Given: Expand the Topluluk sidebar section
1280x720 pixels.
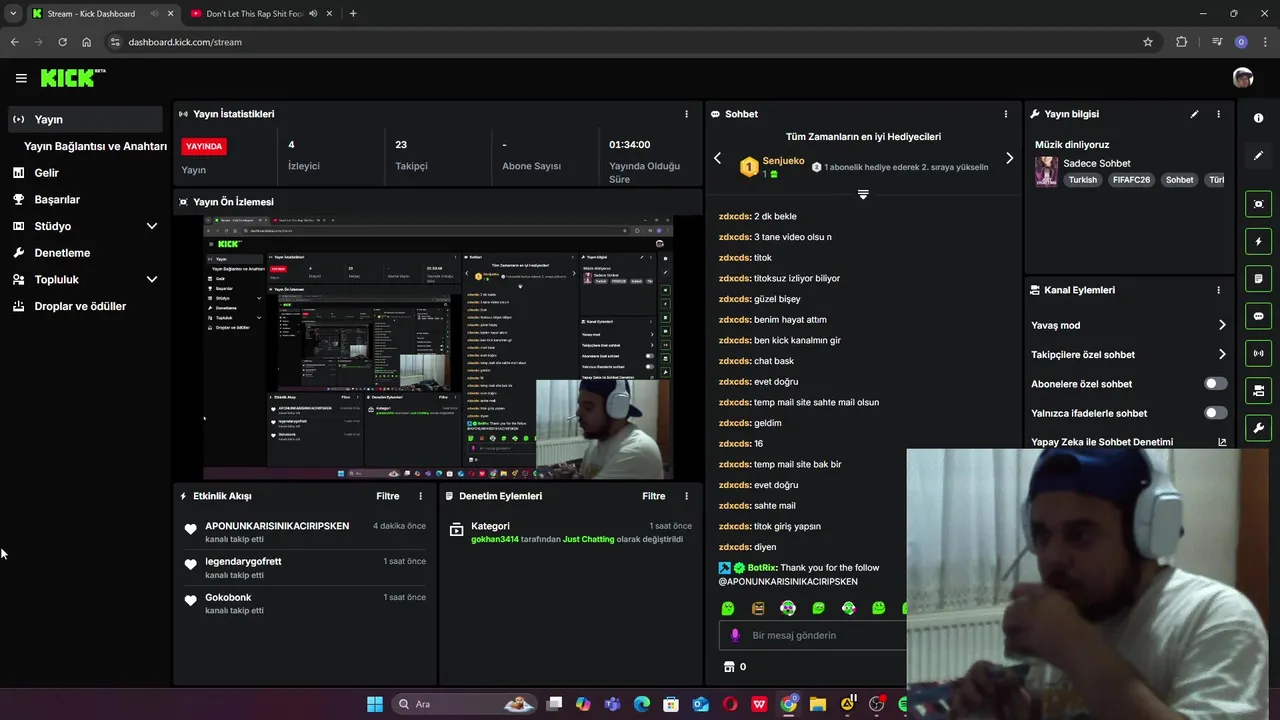Looking at the screenshot, I should click(x=152, y=280).
